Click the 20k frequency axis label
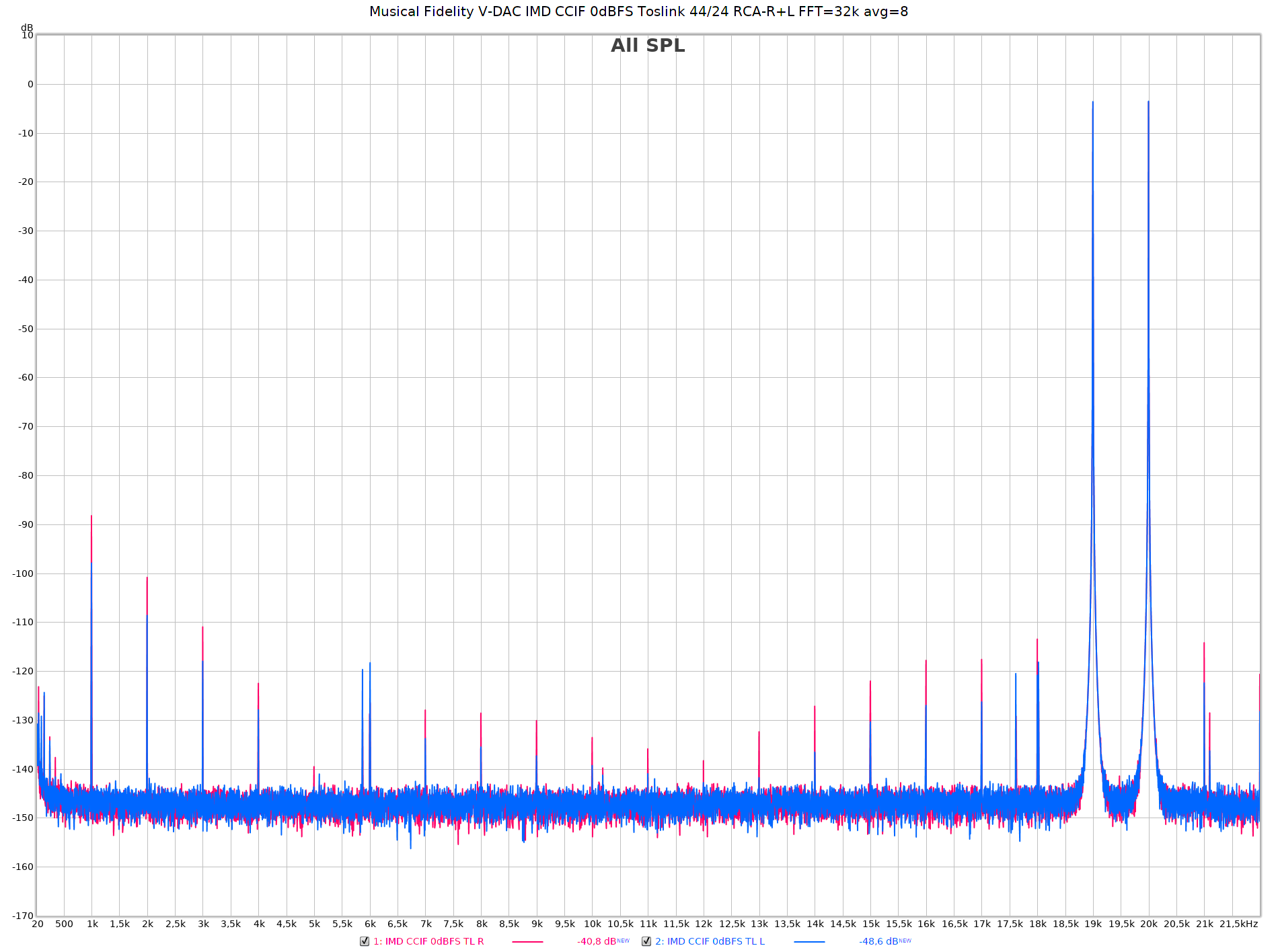Image resolution: width=1278 pixels, height=952 pixels. click(1148, 924)
